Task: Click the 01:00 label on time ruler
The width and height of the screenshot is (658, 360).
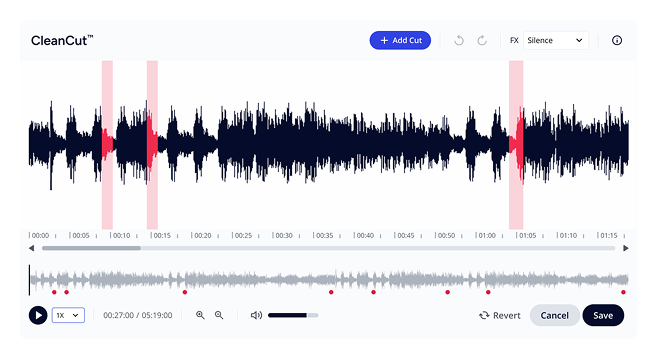Action: pyautogui.click(x=487, y=236)
